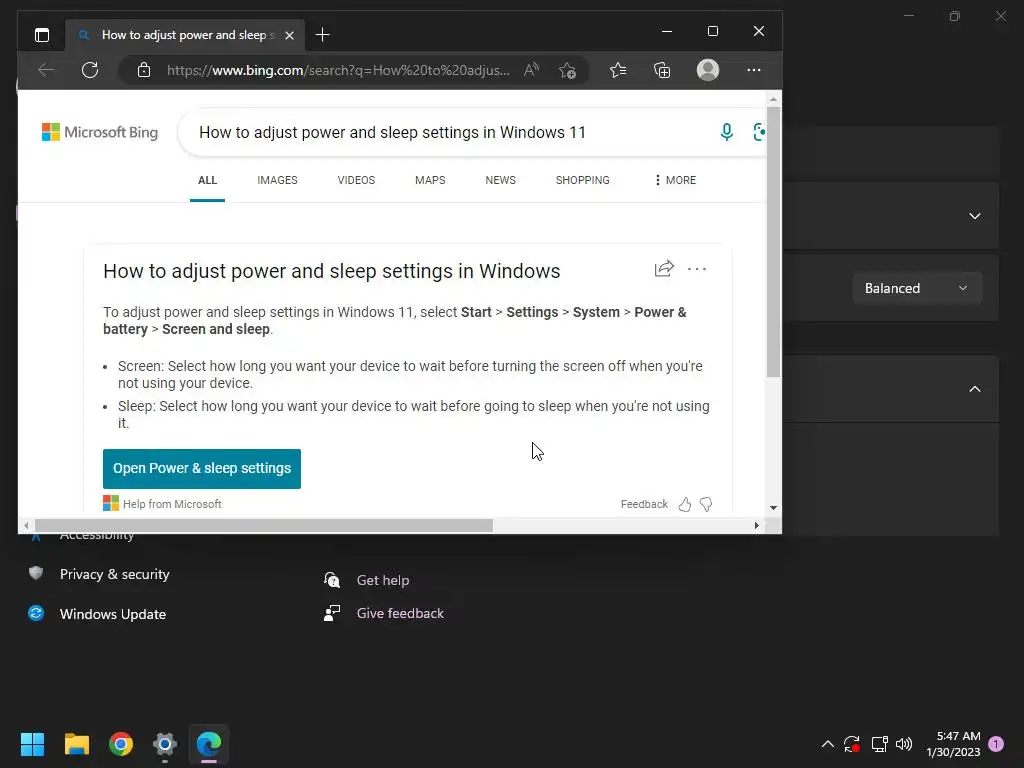Viewport: 1024px width, 768px height.
Task: Open Collections in Edge toolbar
Action: point(662,70)
